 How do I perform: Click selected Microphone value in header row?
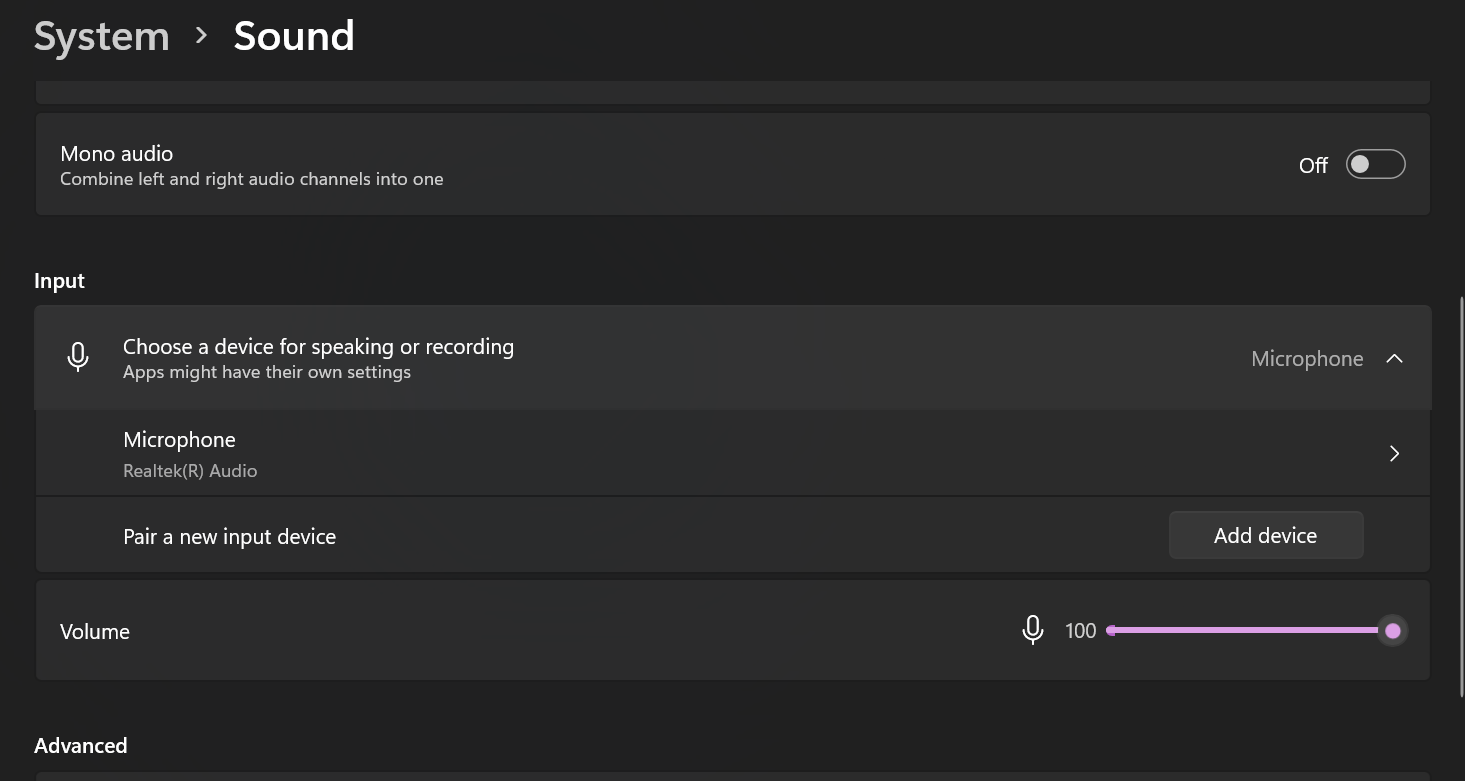point(1307,358)
